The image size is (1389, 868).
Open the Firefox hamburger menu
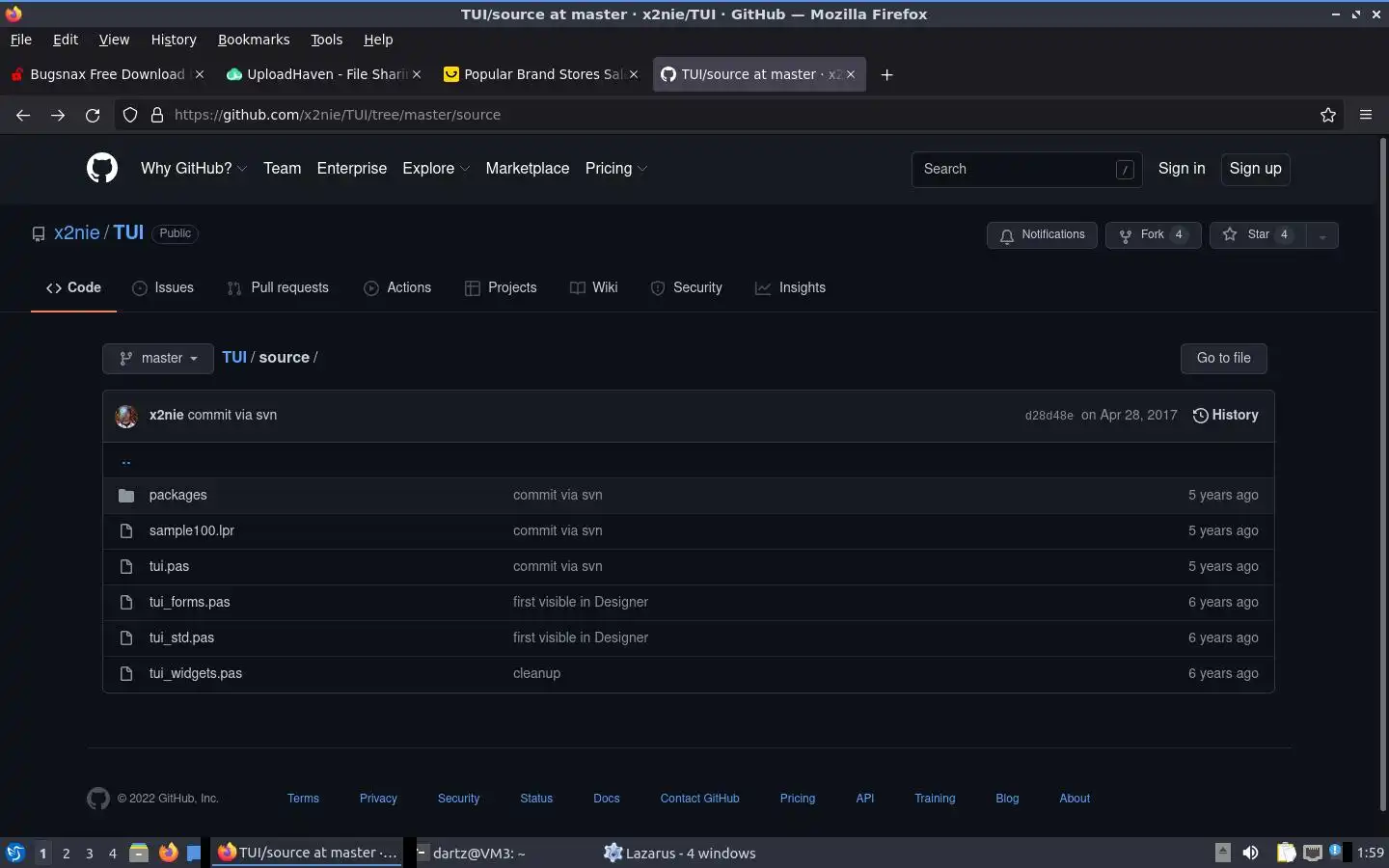click(x=1366, y=115)
